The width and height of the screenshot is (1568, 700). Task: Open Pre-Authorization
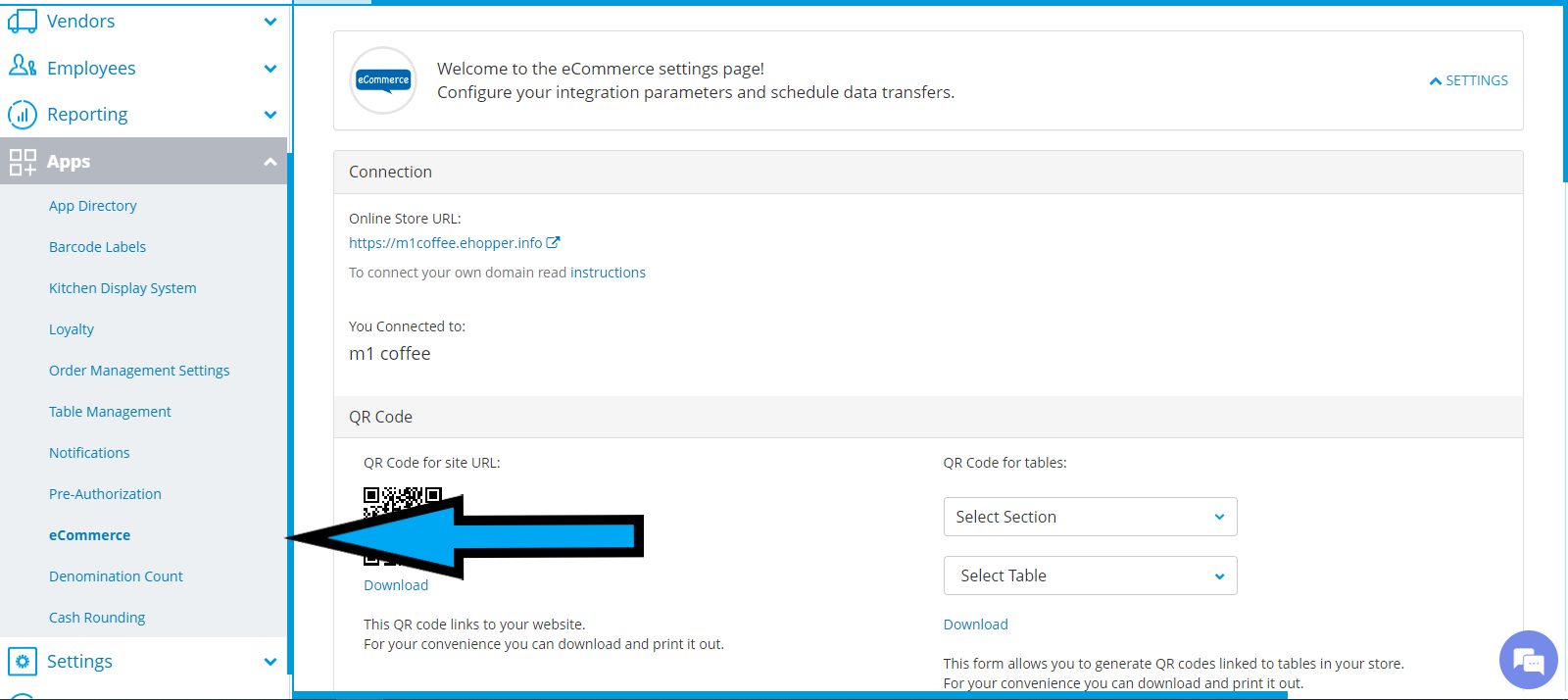pos(105,494)
